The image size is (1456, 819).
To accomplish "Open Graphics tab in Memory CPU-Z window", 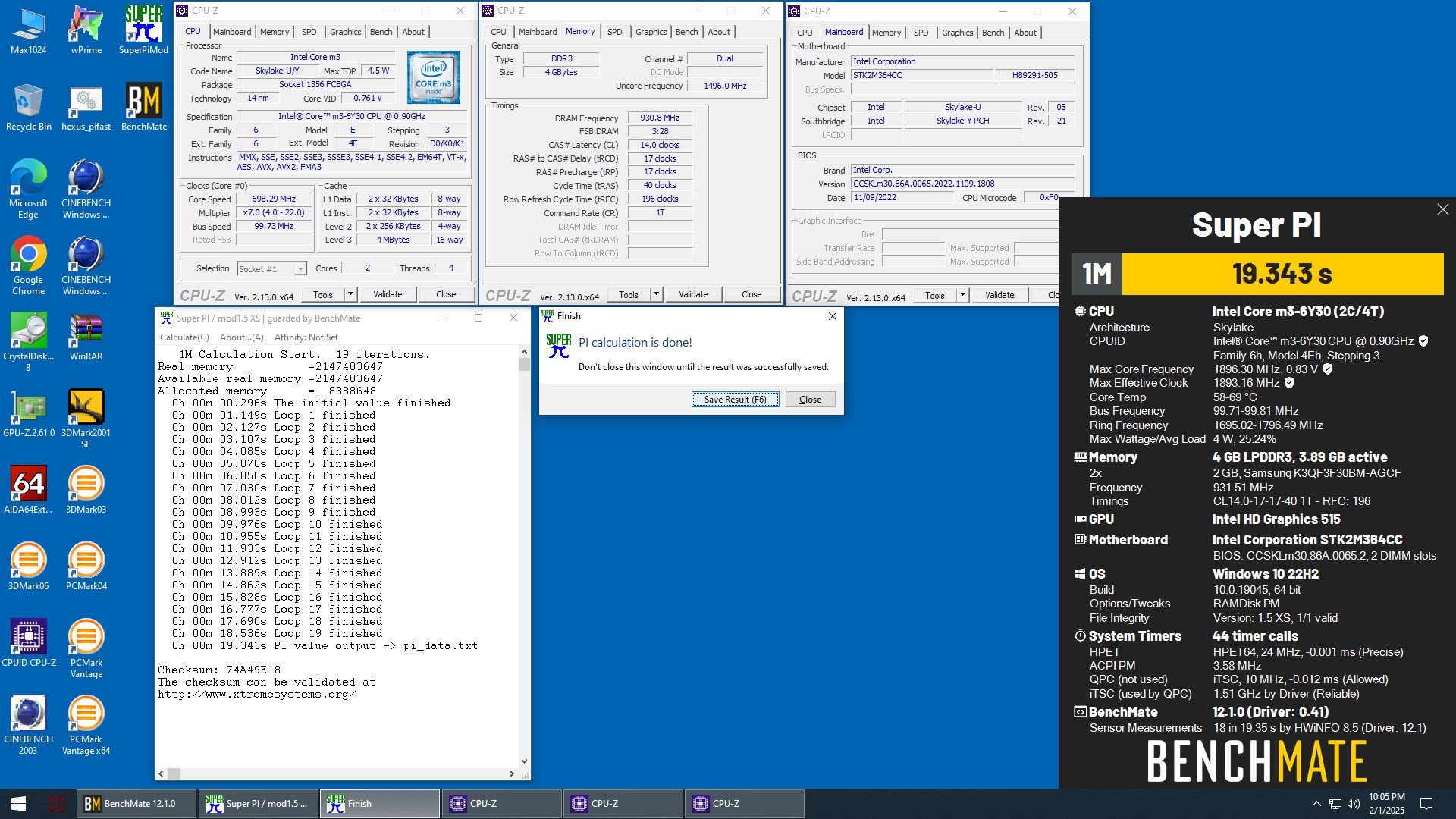I will pyautogui.click(x=651, y=32).
